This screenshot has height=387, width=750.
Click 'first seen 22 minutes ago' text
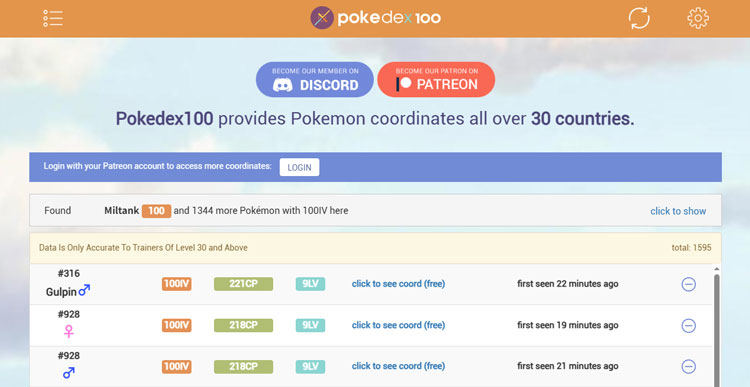pyautogui.click(x=568, y=284)
